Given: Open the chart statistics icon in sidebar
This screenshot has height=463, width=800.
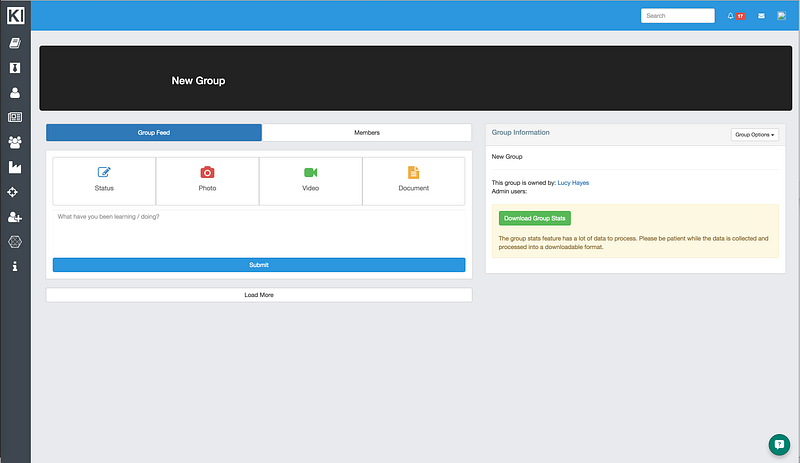Looking at the screenshot, I should [x=15, y=167].
